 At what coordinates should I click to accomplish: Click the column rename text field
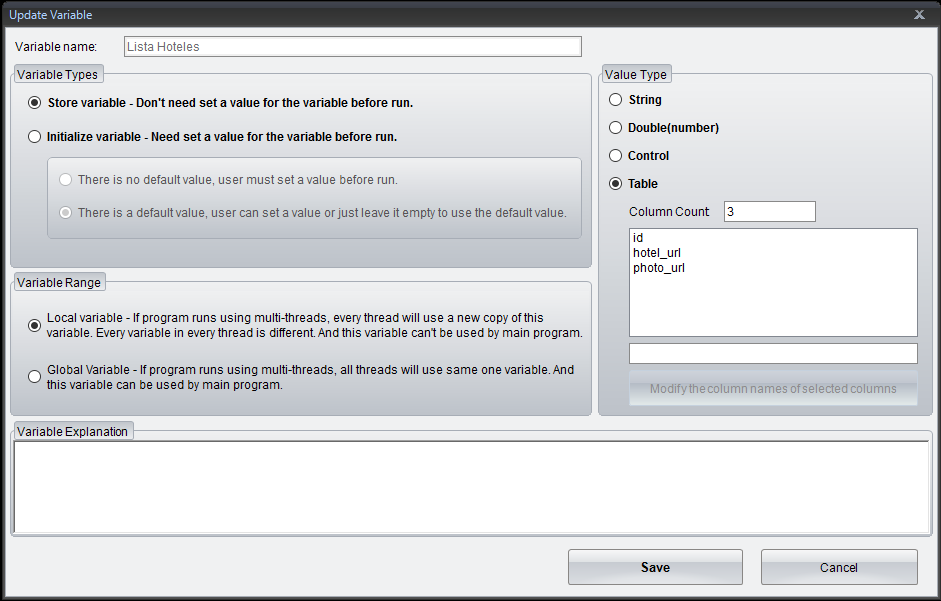(x=772, y=354)
